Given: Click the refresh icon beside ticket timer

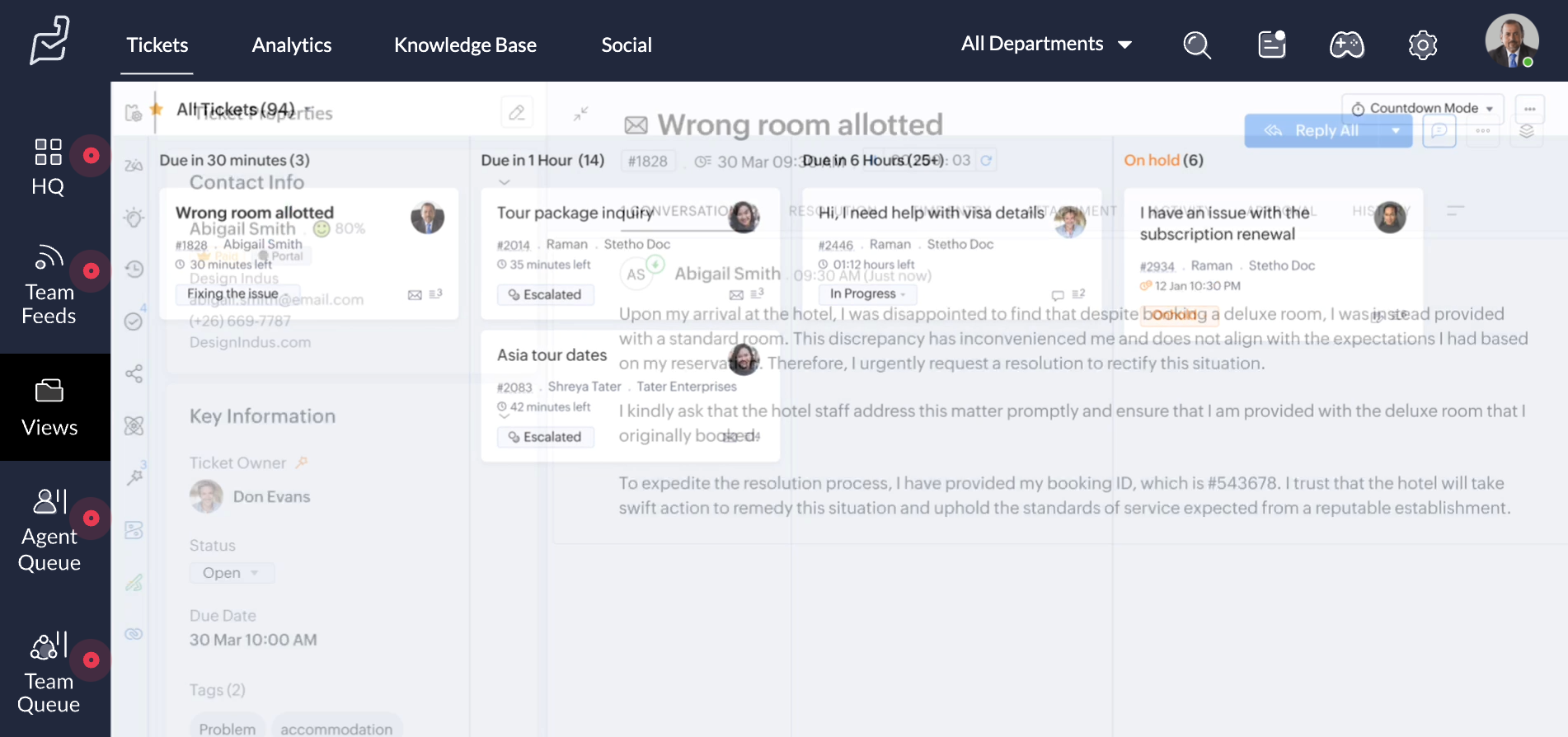Looking at the screenshot, I should pyautogui.click(x=986, y=160).
